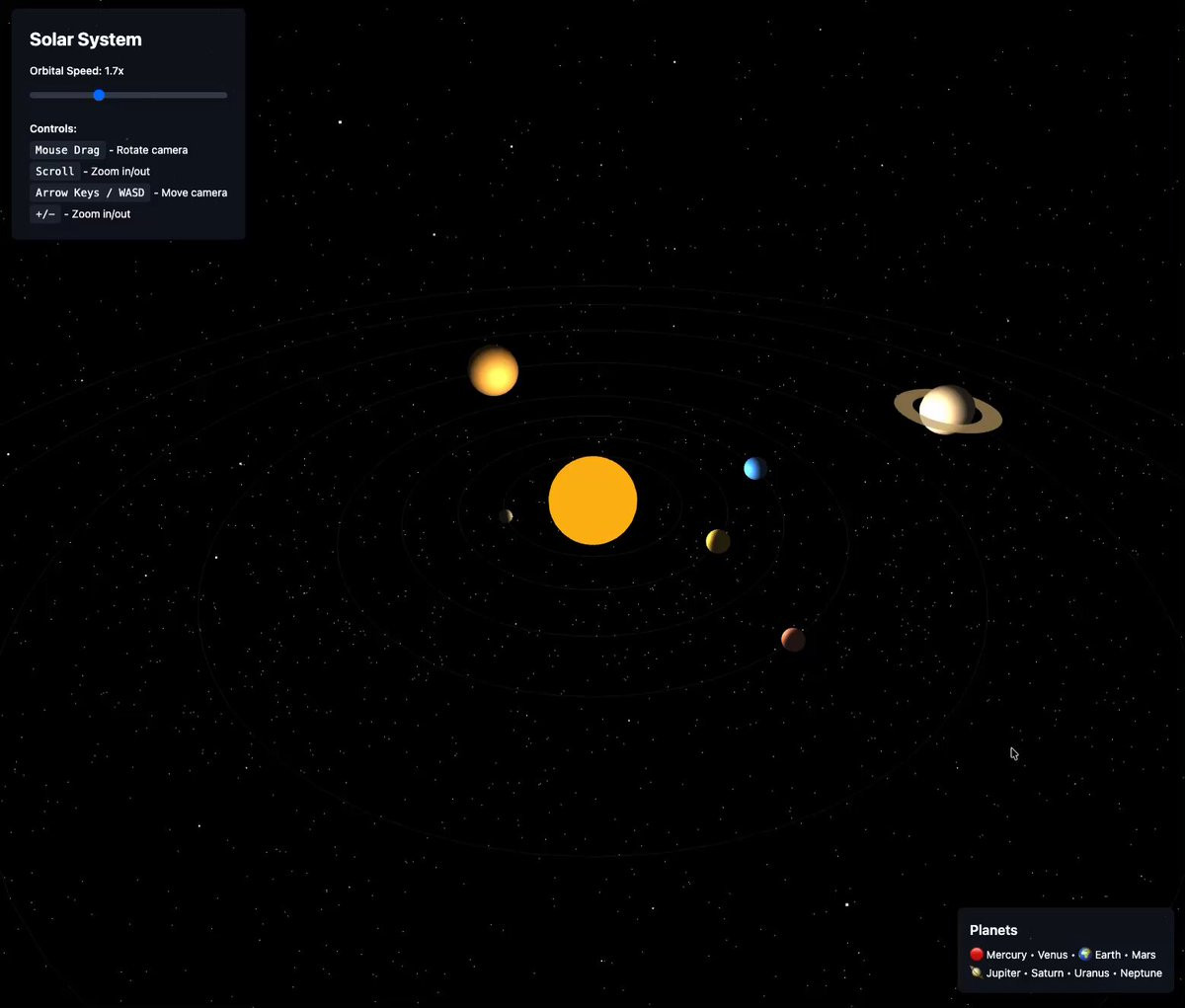Click the 'Planets' legend heading

click(993, 930)
